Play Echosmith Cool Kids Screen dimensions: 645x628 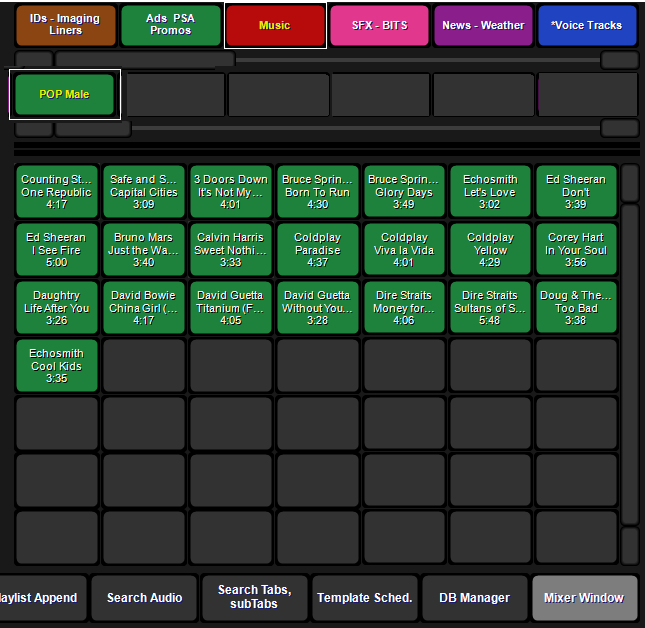click(57, 366)
